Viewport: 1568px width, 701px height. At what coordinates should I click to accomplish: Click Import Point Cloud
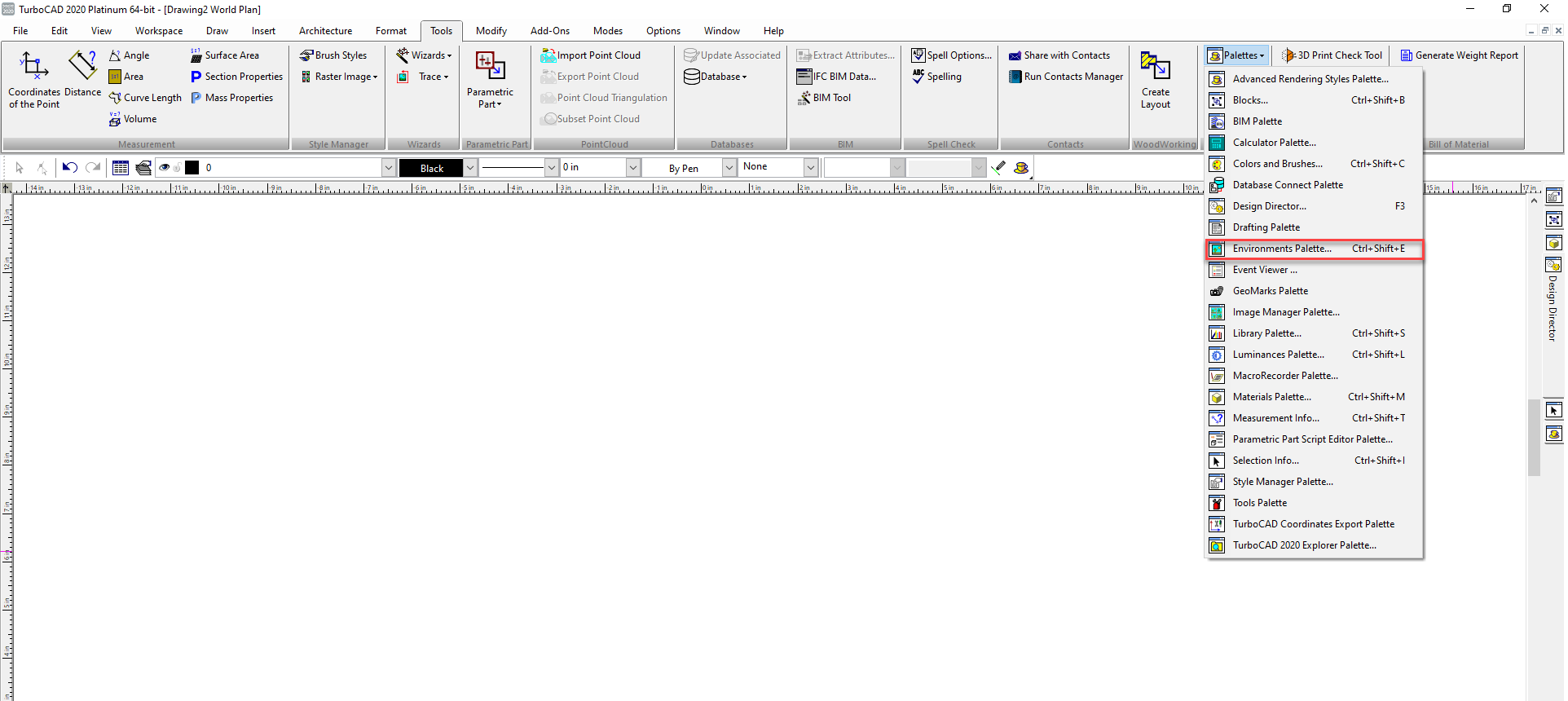(x=591, y=55)
